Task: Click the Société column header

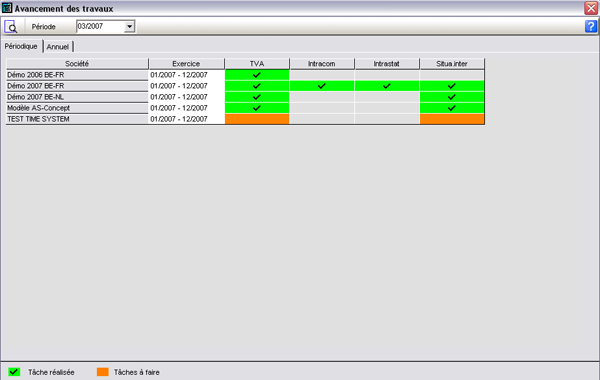Action: coord(77,64)
